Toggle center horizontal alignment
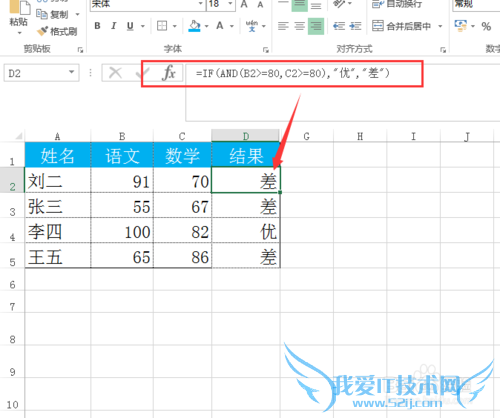500x418 pixels. coord(300,26)
